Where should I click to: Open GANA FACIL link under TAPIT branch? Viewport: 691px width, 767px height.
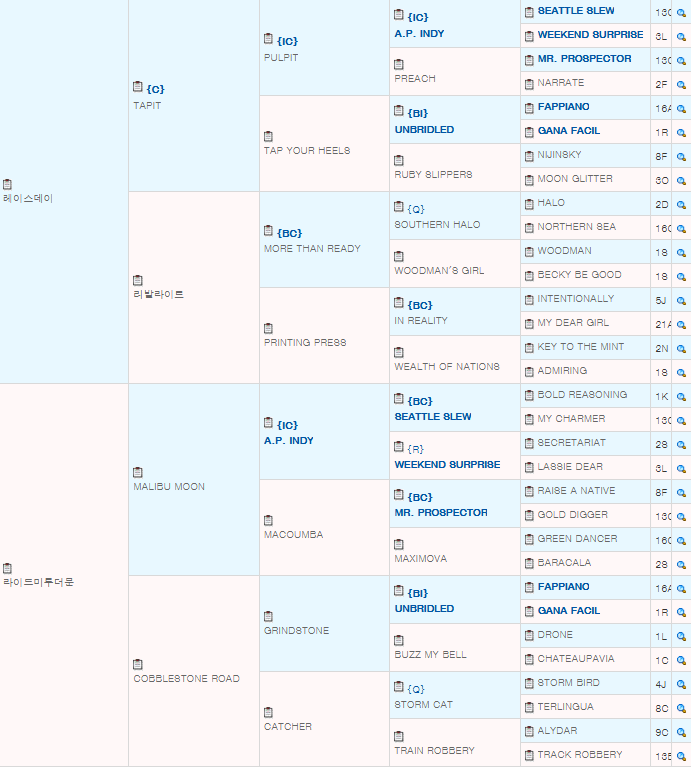pyautogui.click(x=569, y=131)
